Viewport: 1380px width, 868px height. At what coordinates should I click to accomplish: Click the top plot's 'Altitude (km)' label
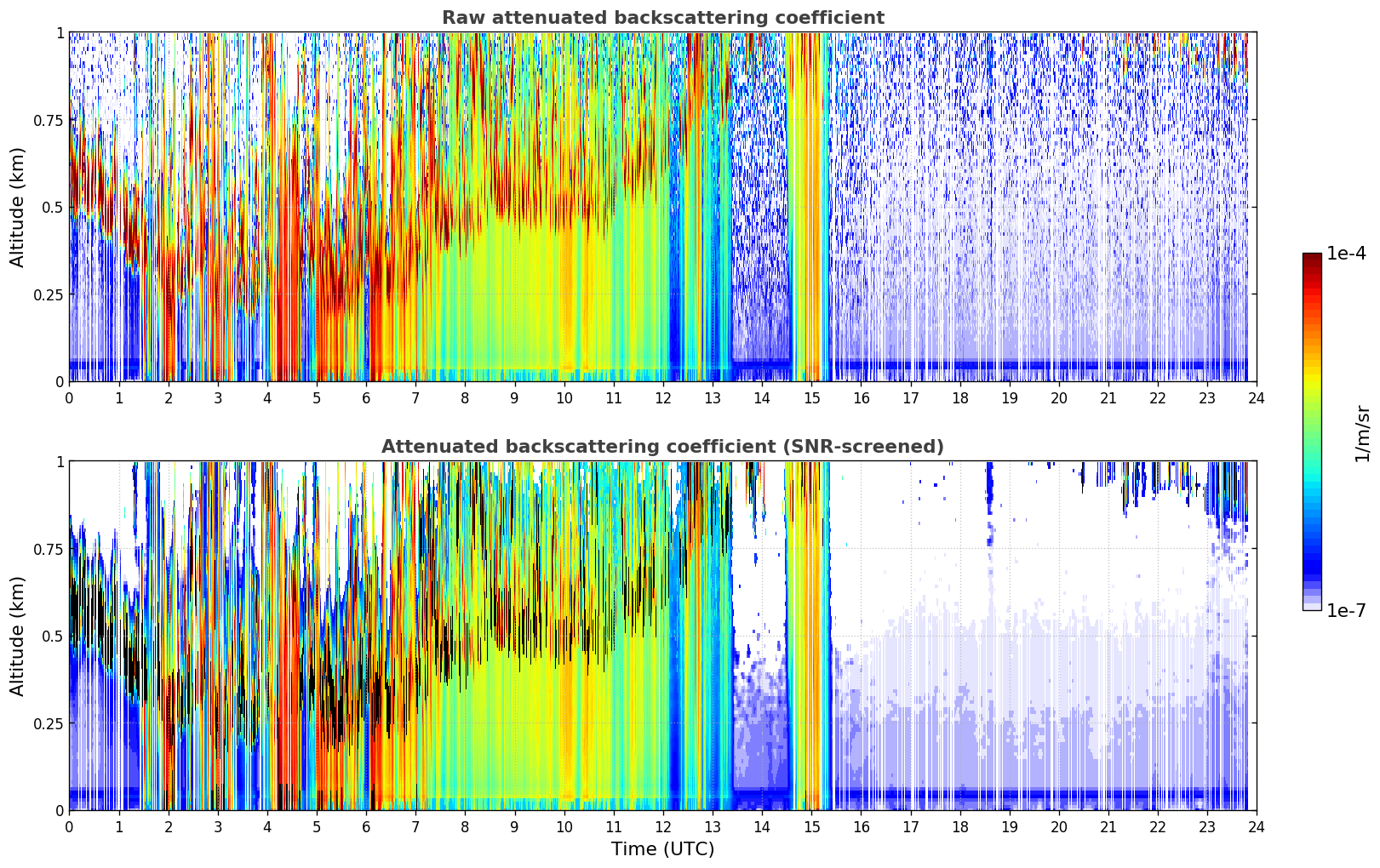coord(18,207)
